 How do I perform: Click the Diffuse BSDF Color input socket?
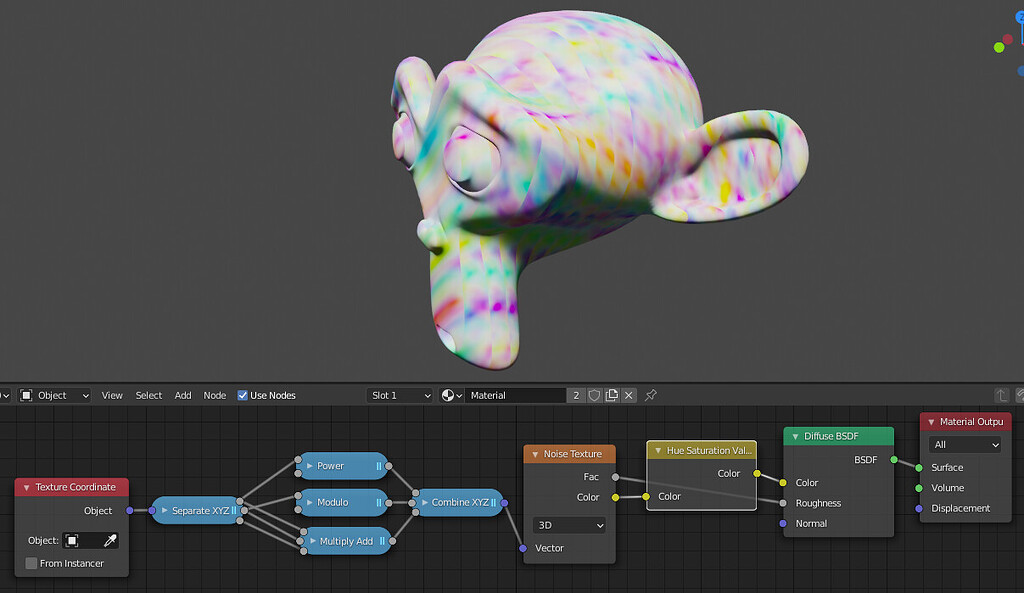pos(783,483)
